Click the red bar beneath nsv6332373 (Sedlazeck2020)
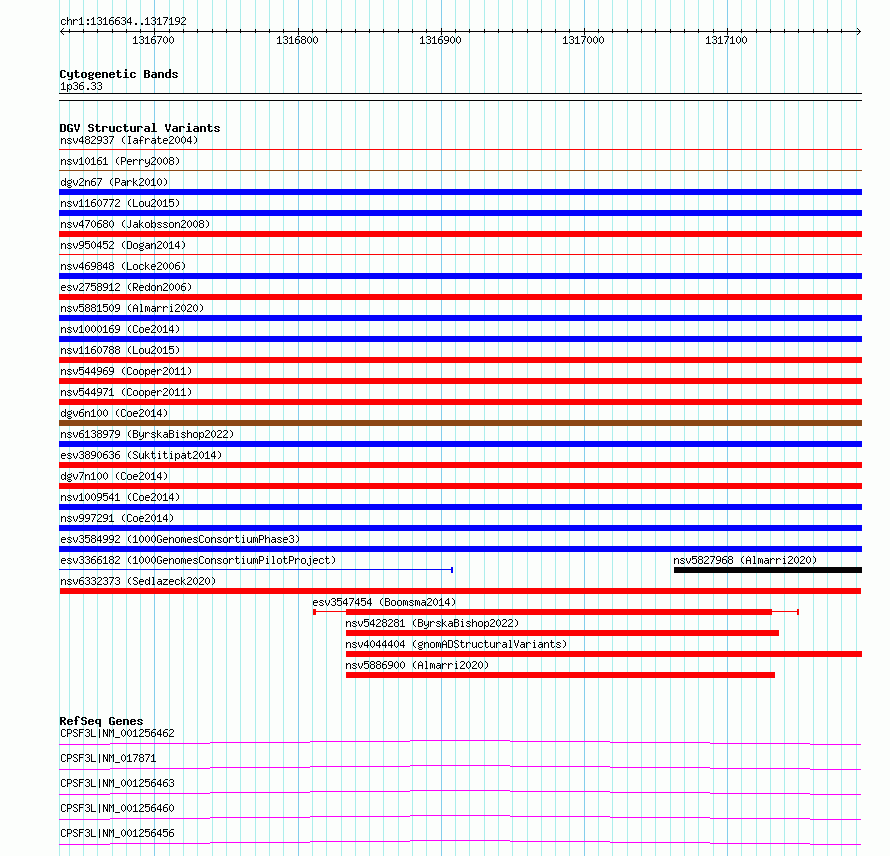This screenshot has width=890, height=856. tap(460, 591)
